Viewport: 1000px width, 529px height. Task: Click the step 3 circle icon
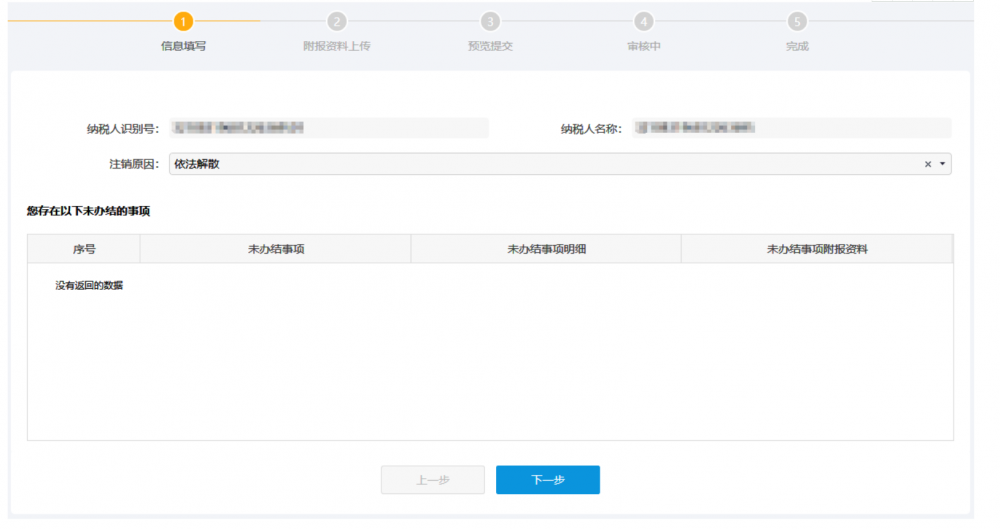pyautogui.click(x=490, y=21)
